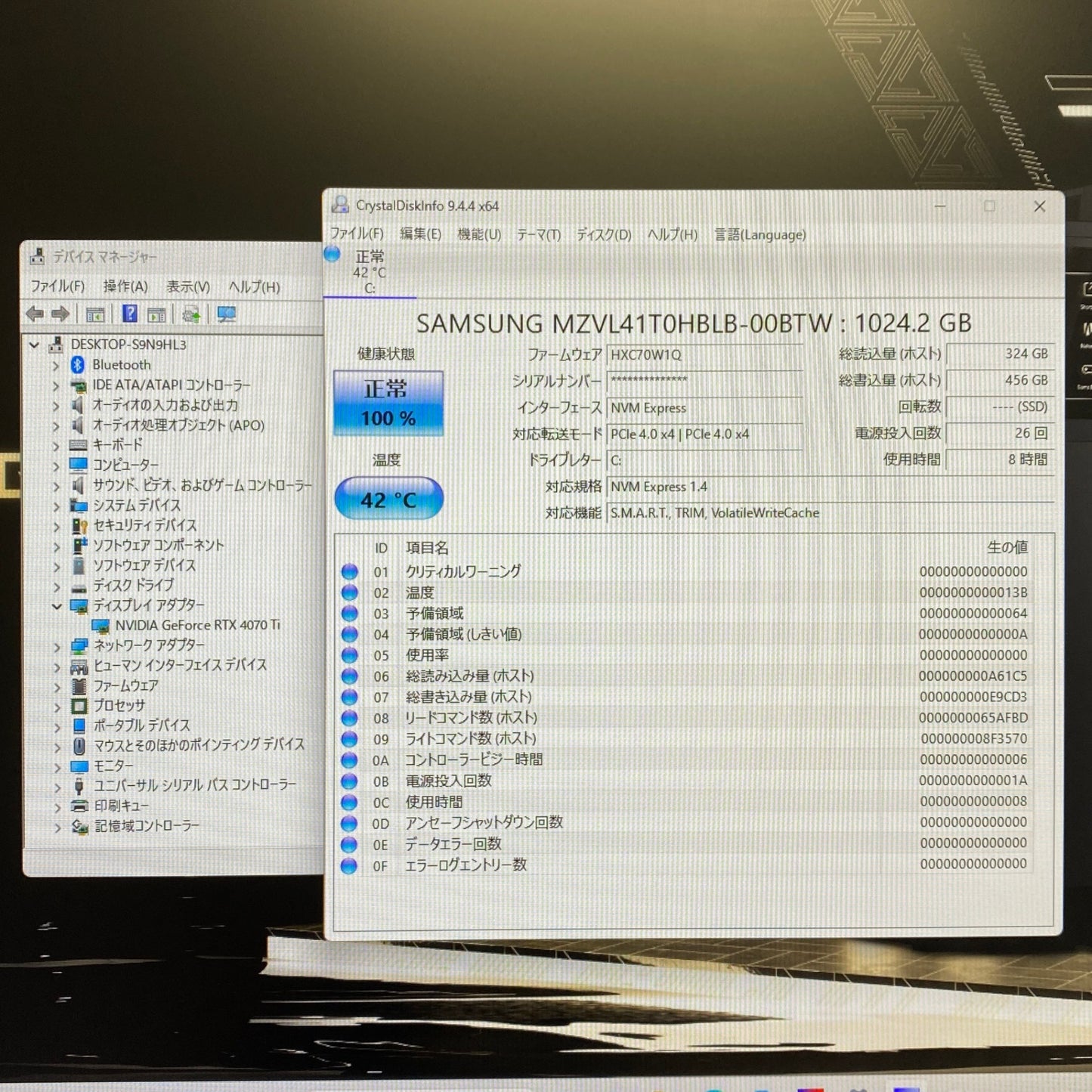Expand the Bluetooth tree node
This screenshot has width=1092, height=1092.
[x=54, y=364]
